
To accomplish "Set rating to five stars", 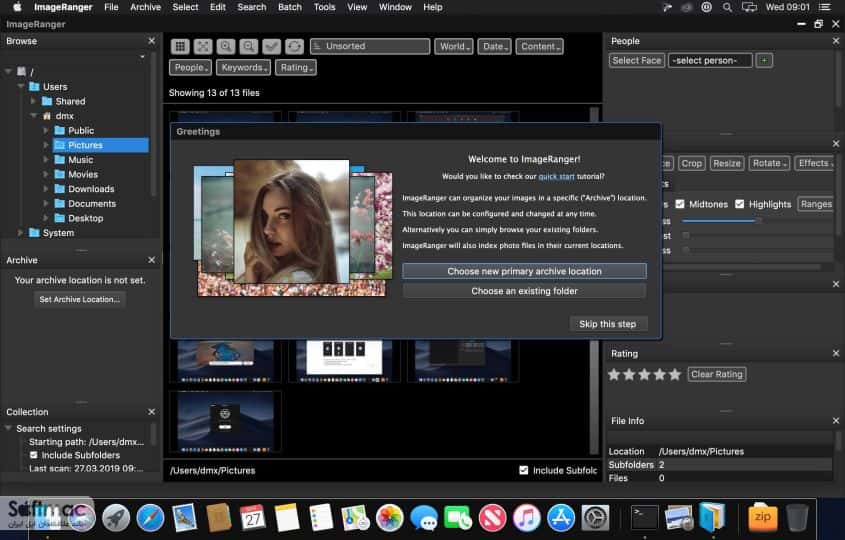I will pyautogui.click(x=675, y=375).
